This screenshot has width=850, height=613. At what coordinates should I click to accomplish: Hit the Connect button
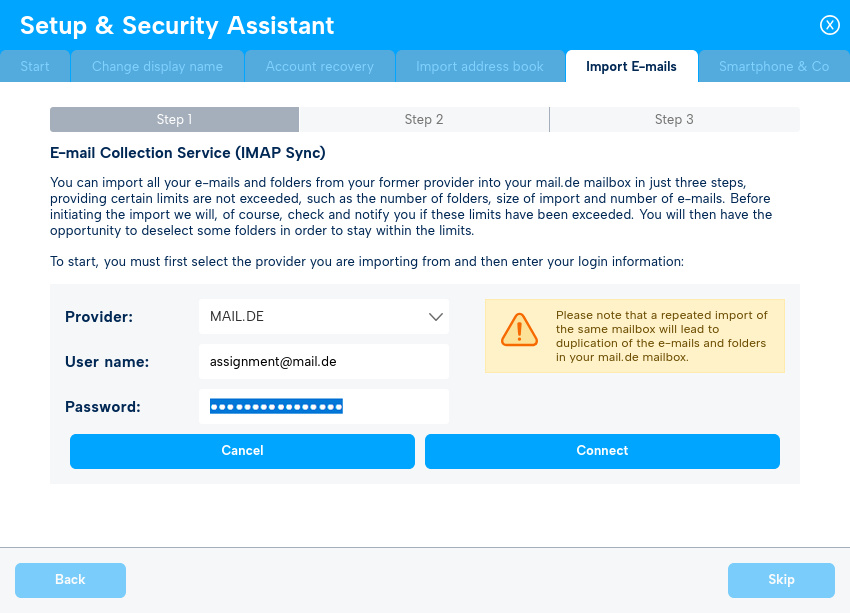point(602,451)
